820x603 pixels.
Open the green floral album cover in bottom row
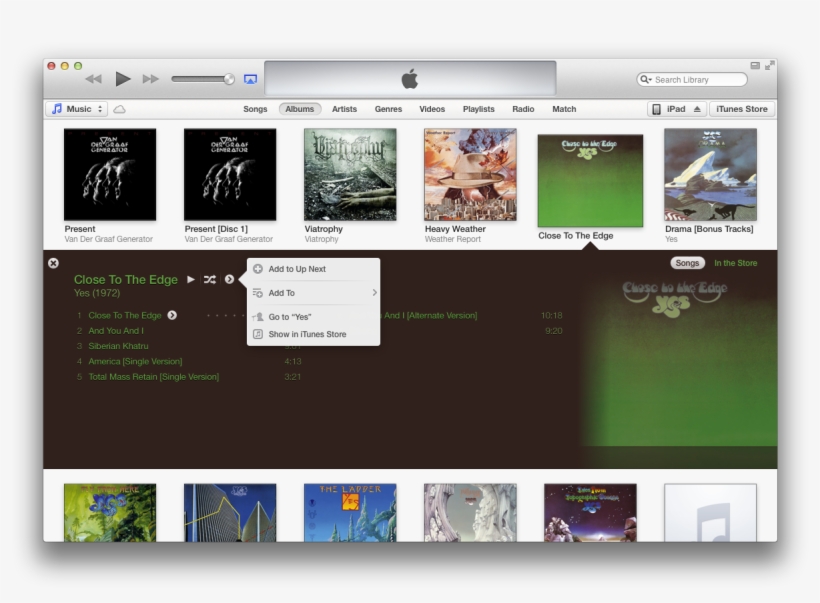[x=110, y=513]
